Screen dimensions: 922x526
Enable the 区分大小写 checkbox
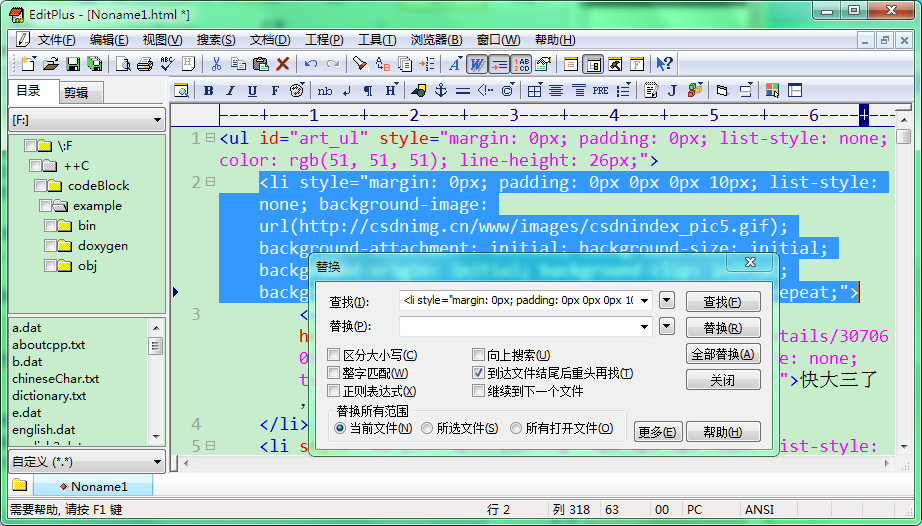[x=333, y=354]
